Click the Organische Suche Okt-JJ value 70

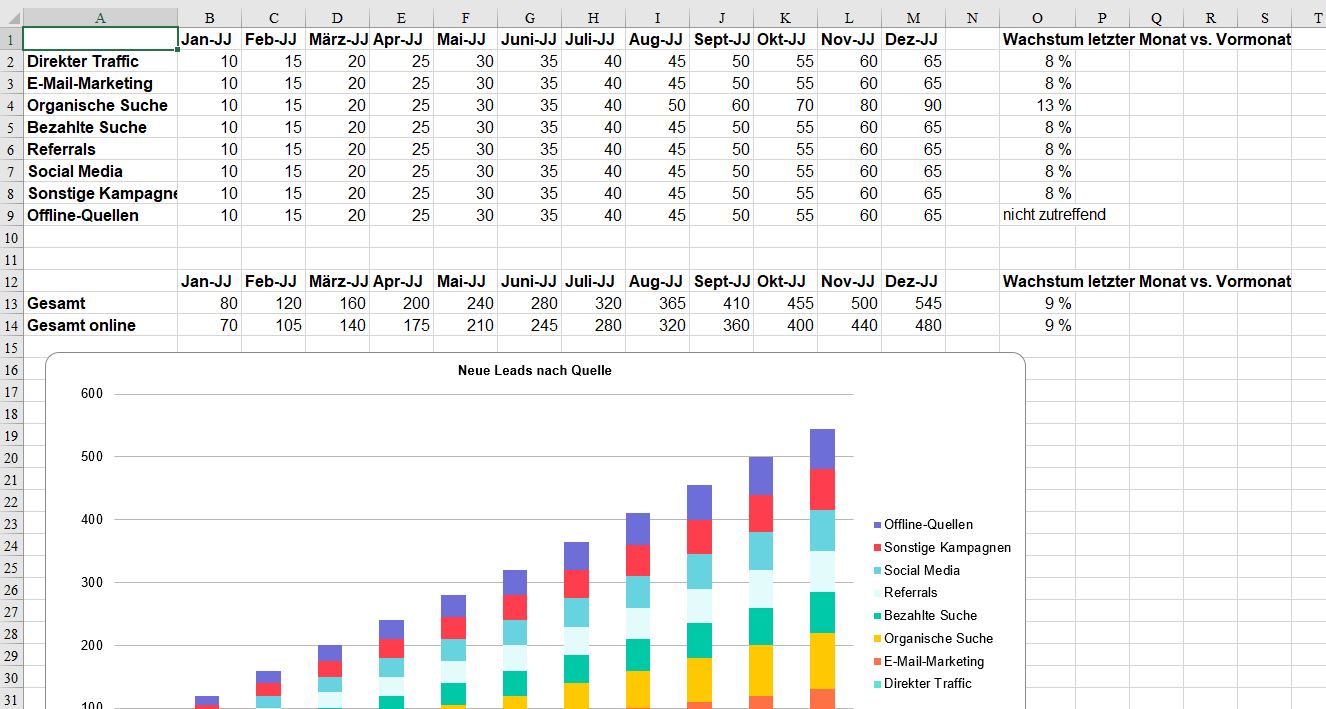coord(785,105)
